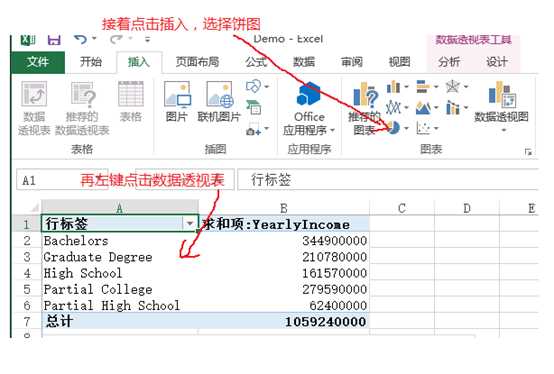The width and height of the screenshot is (554, 374).
Task: Take a screenshot with the camera icon
Action: (x=253, y=130)
